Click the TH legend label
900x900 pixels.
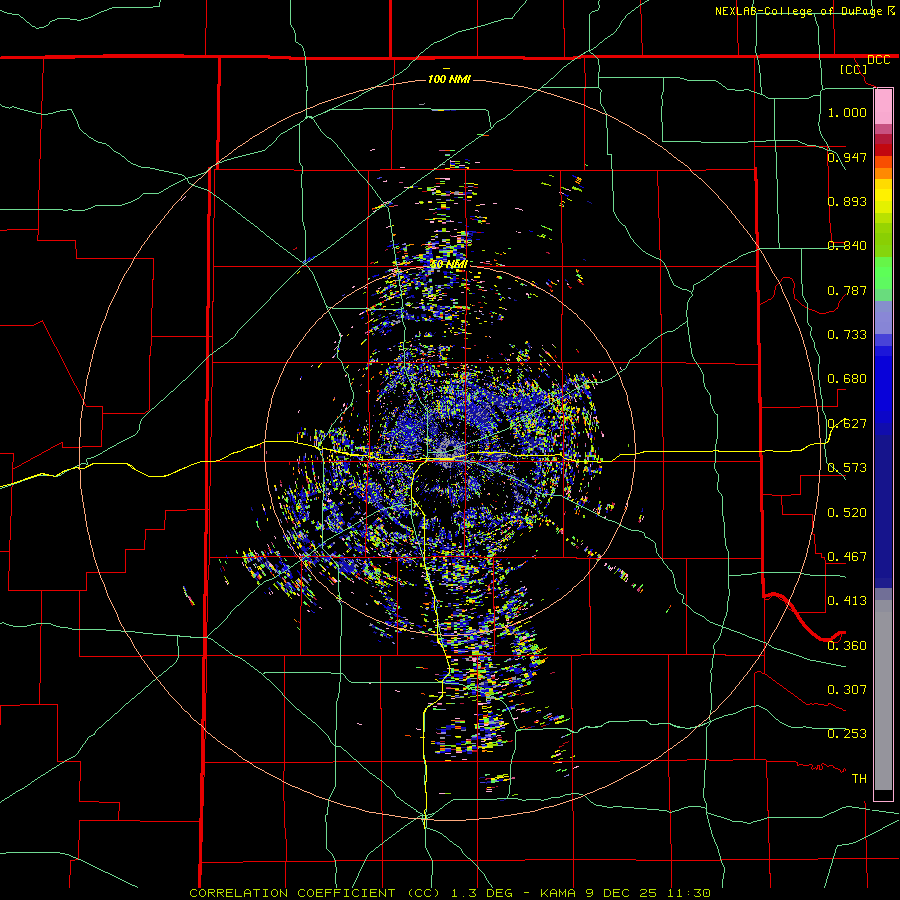[859, 779]
